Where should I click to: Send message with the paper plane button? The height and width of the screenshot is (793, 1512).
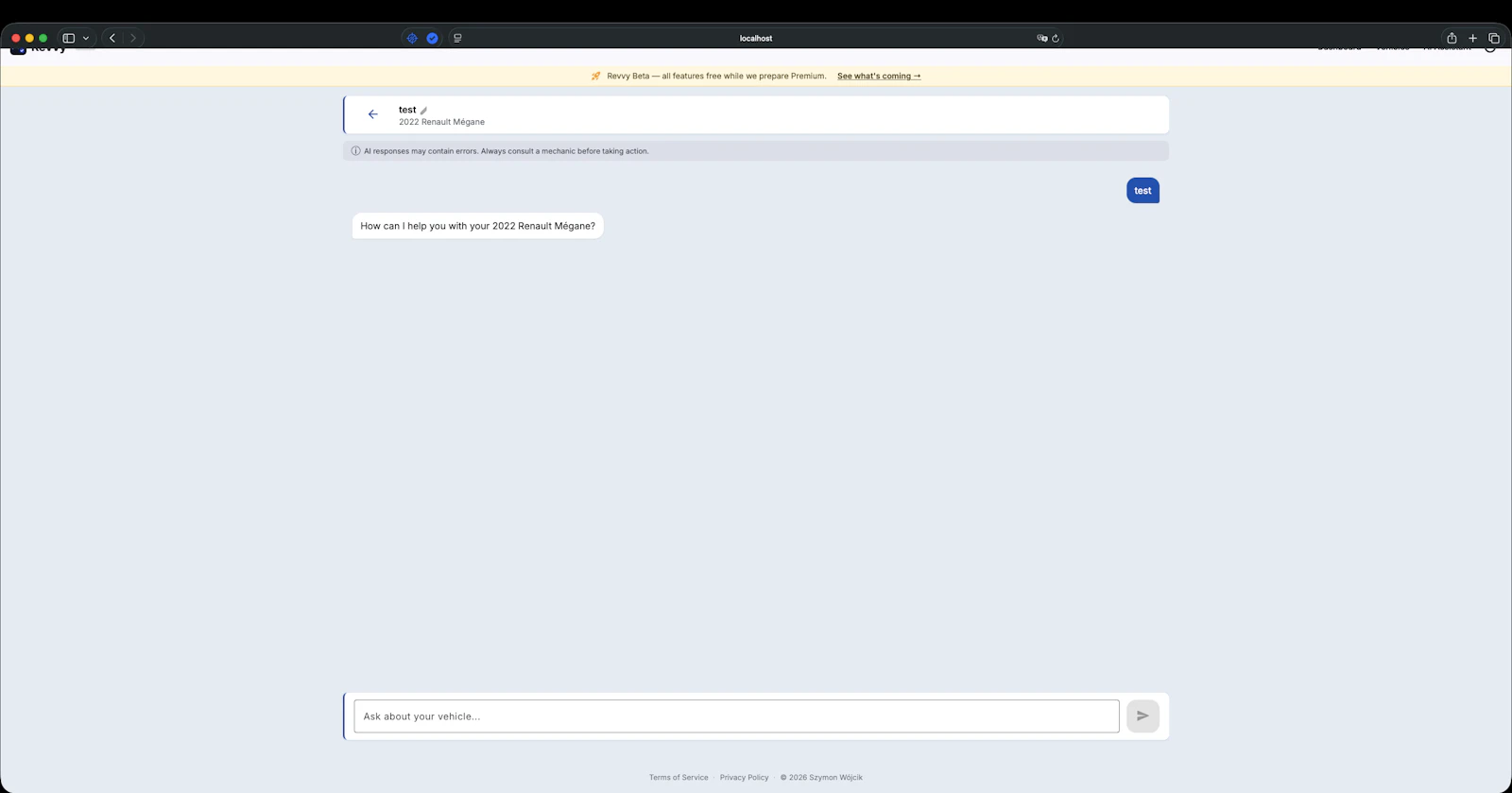(1143, 716)
